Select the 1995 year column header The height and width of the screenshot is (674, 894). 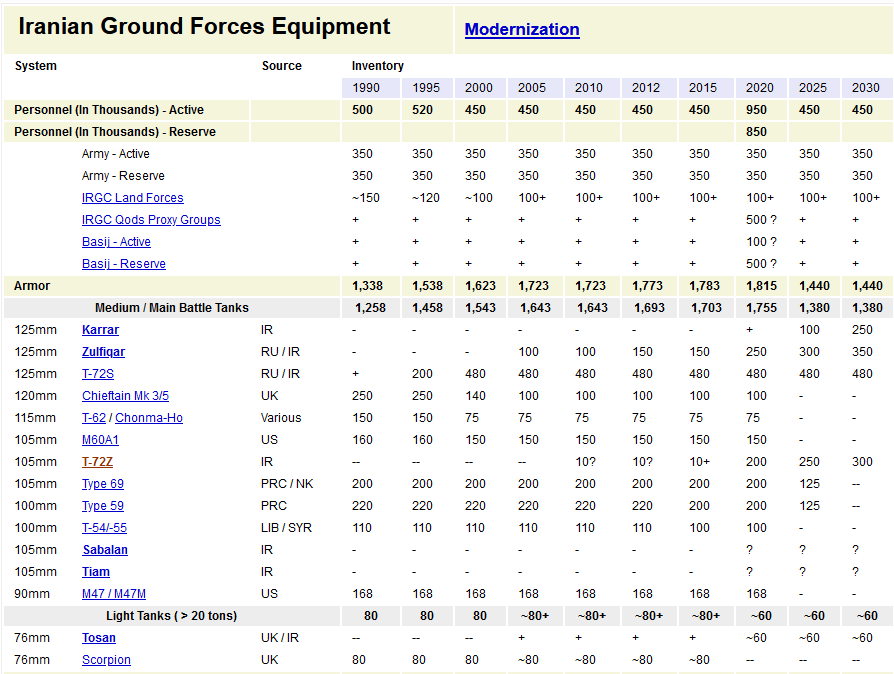[427, 88]
